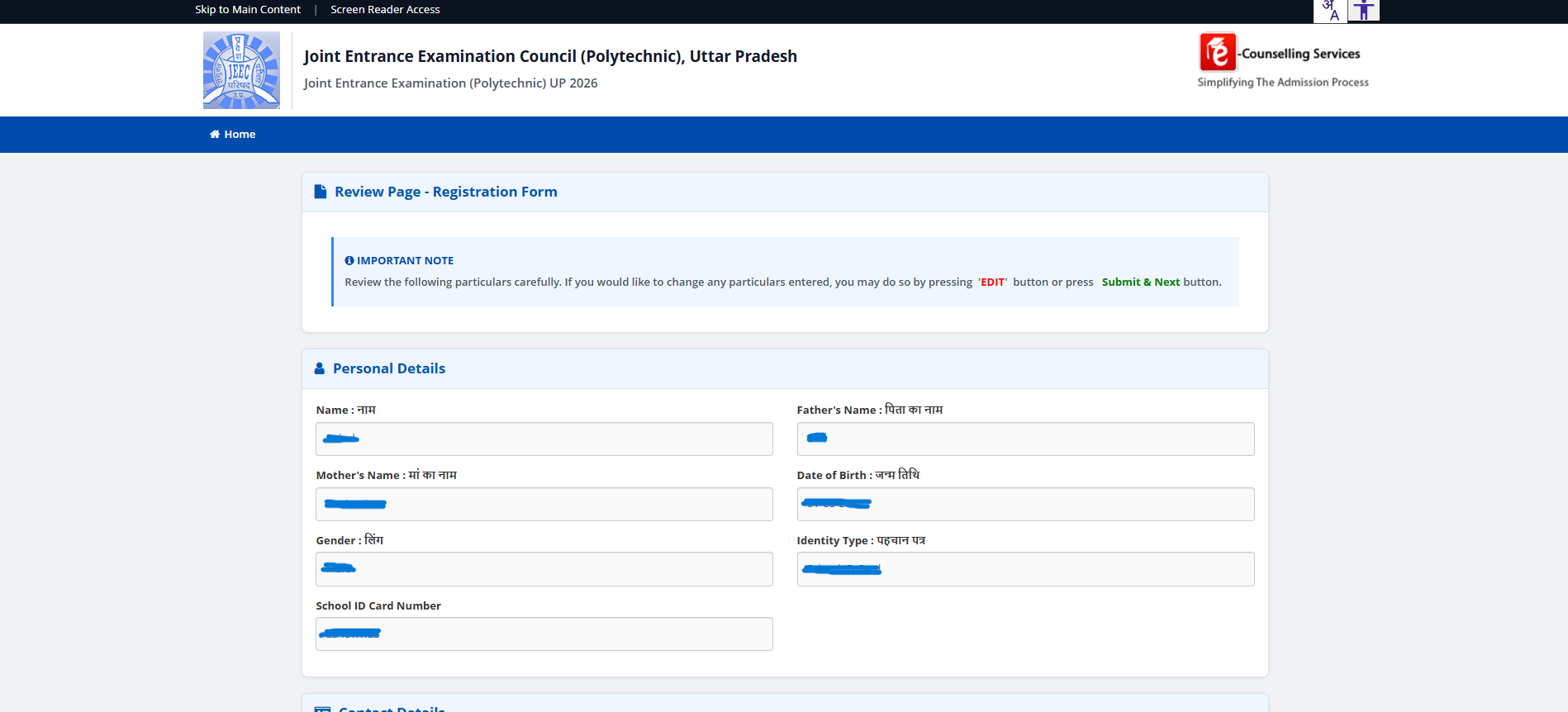Click the JEEC council logo
Image resolution: width=1568 pixels, height=712 pixels.
241,70
